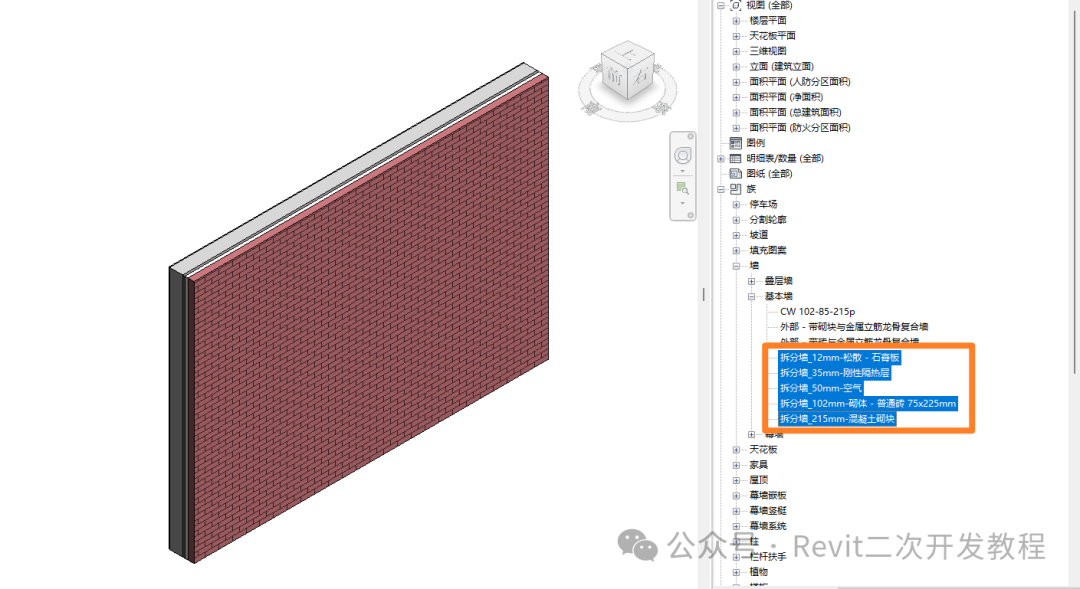
Task: Expand 面积平面 (人防分区面积) node
Action: (x=736, y=82)
